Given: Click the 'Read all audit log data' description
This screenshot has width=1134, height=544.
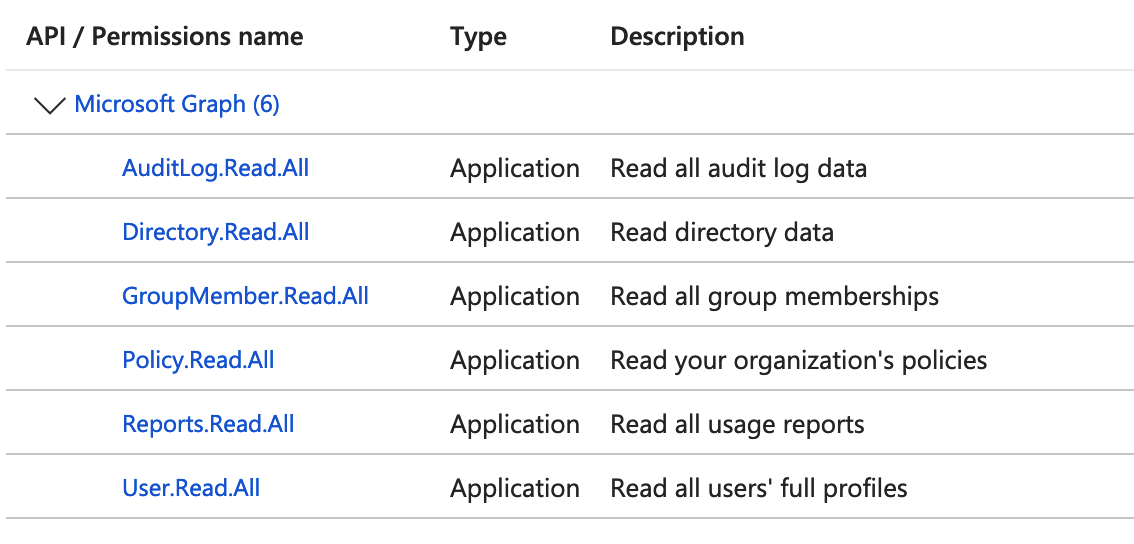Looking at the screenshot, I should [738, 168].
